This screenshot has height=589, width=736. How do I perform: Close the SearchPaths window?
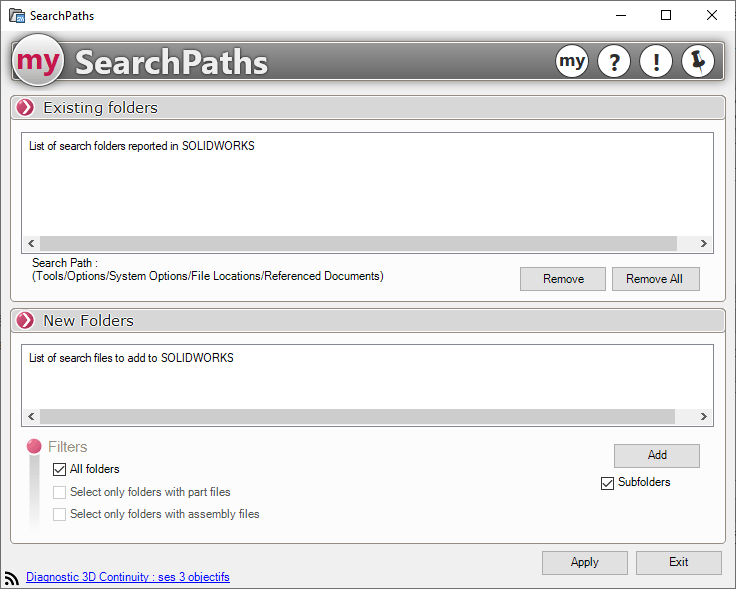tap(712, 15)
